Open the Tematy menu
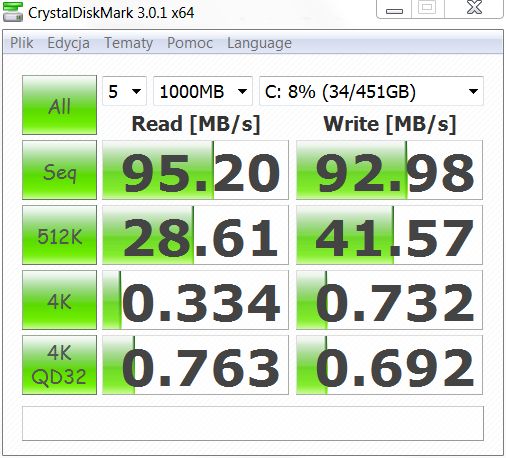 (x=129, y=43)
